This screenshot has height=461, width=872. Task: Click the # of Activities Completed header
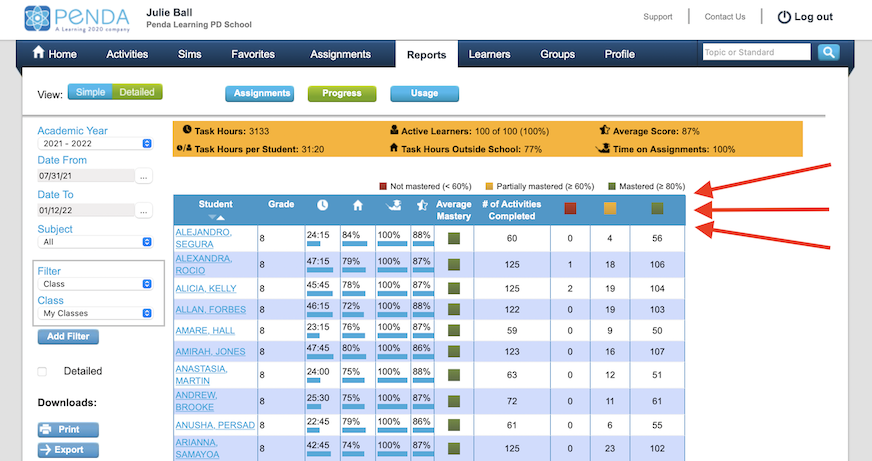512,210
